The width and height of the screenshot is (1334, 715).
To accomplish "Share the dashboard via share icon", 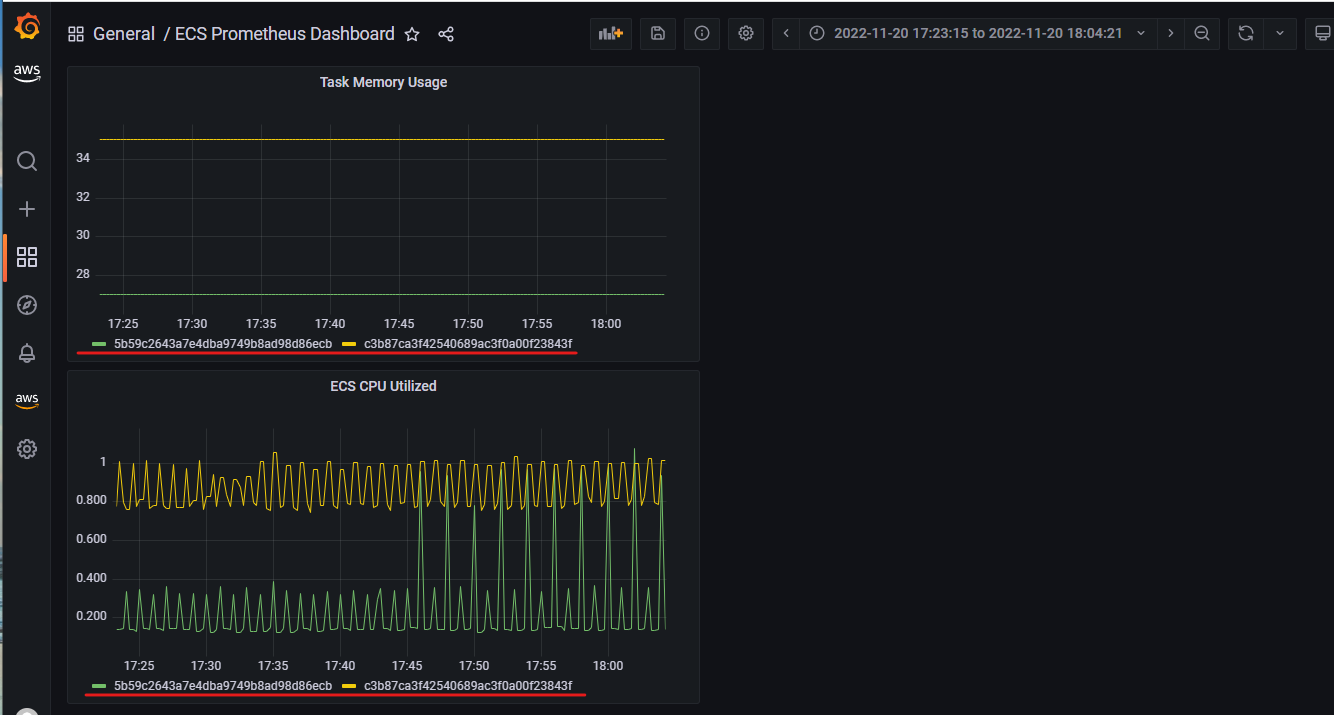I will [446, 34].
